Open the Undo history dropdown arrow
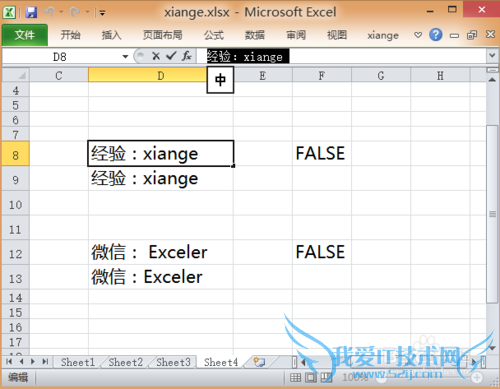 pyautogui.click(x=61, y=12)
